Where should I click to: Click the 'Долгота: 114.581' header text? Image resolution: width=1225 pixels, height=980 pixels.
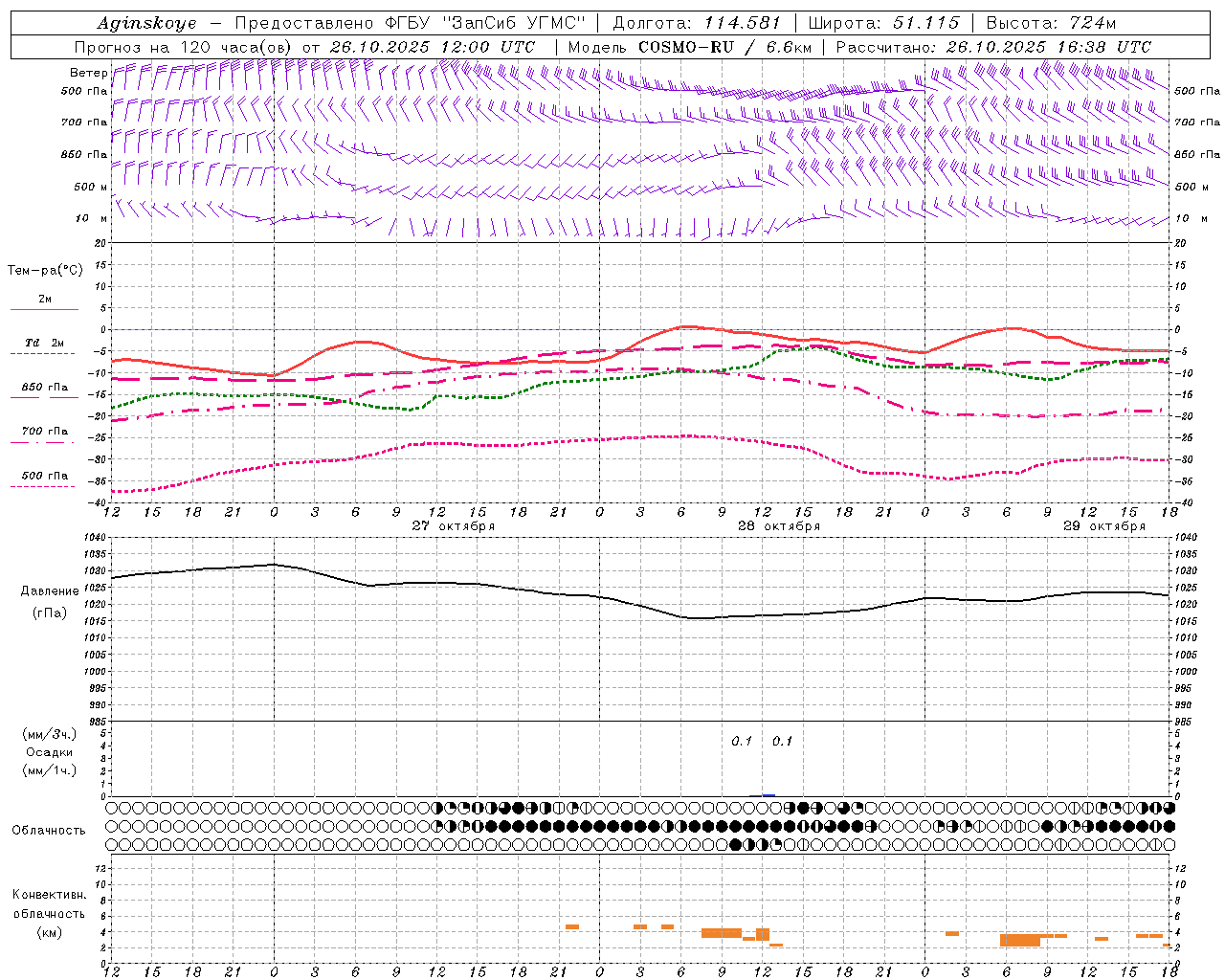pyautogui.click(x=697, y=23)
